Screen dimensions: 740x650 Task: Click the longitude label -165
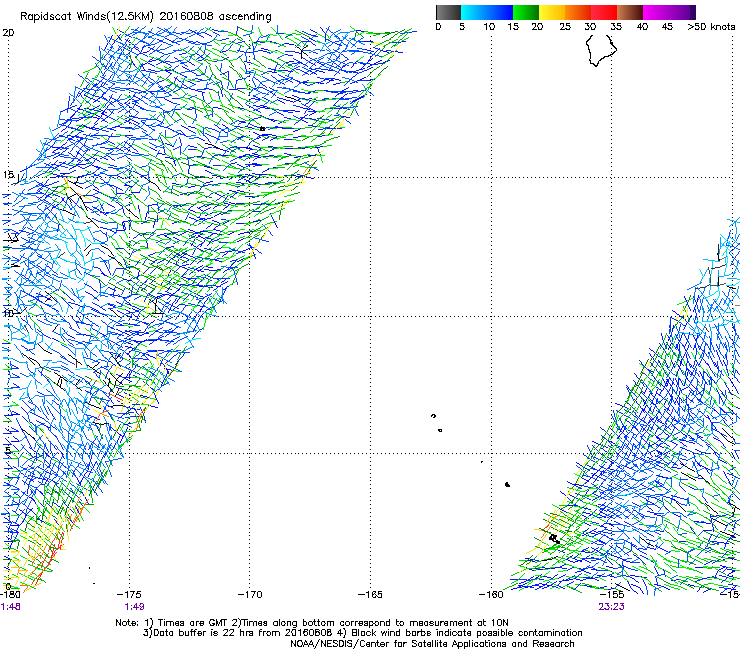point(370,595)
